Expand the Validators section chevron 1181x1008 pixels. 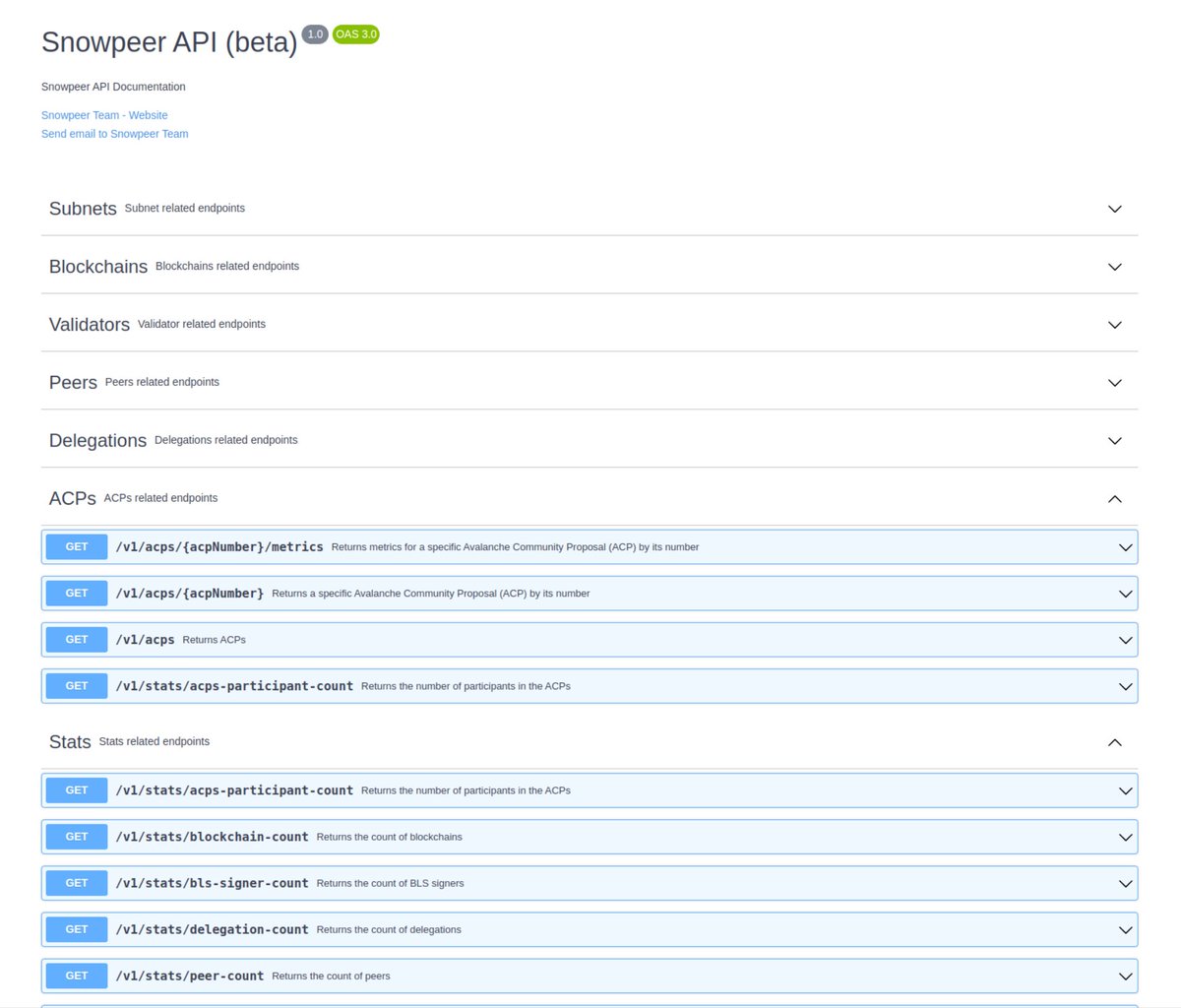(1114, 325)
